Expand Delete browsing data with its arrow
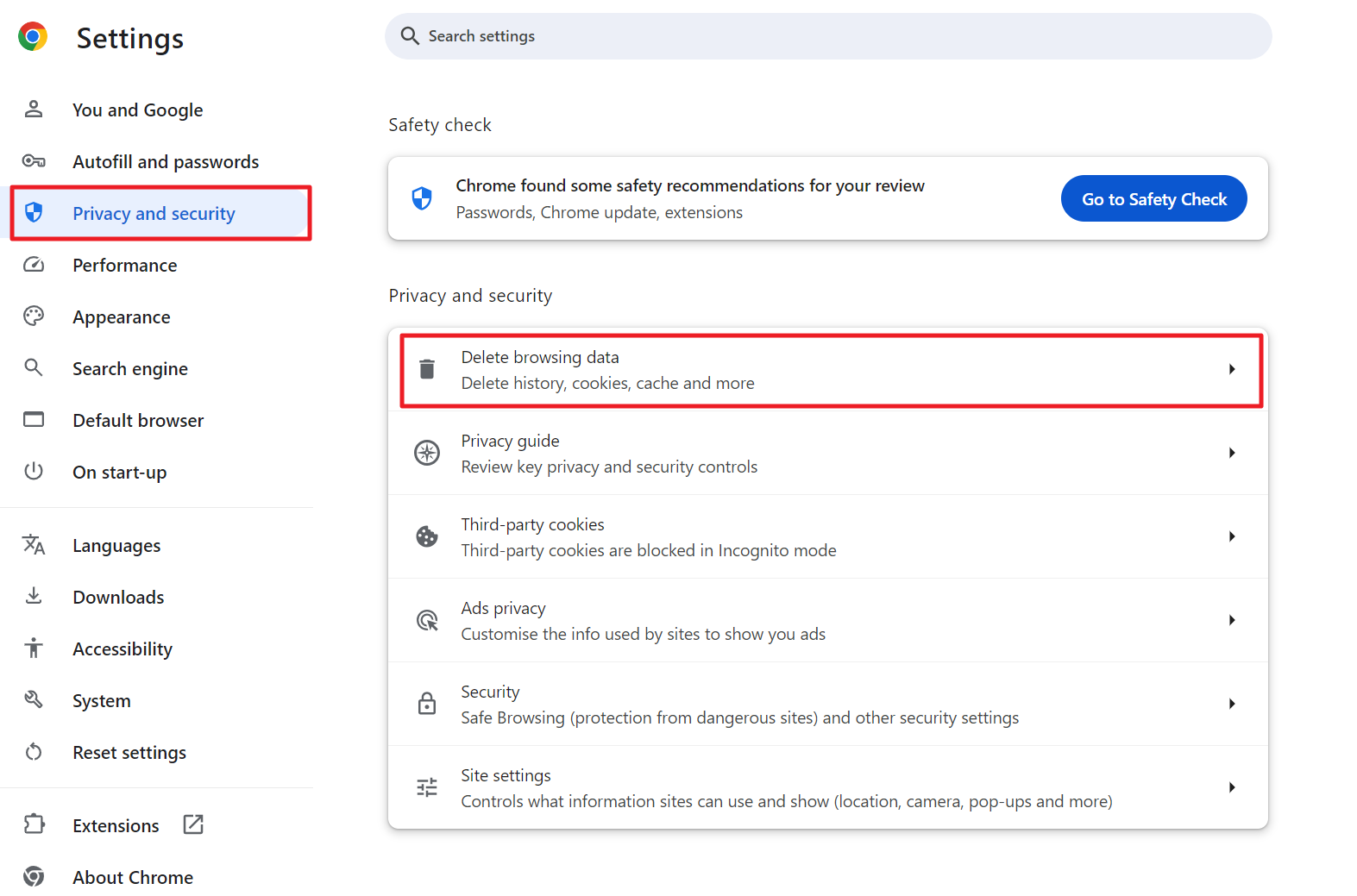This screenshot has width=1357, height=896. tap(1232, 369)
